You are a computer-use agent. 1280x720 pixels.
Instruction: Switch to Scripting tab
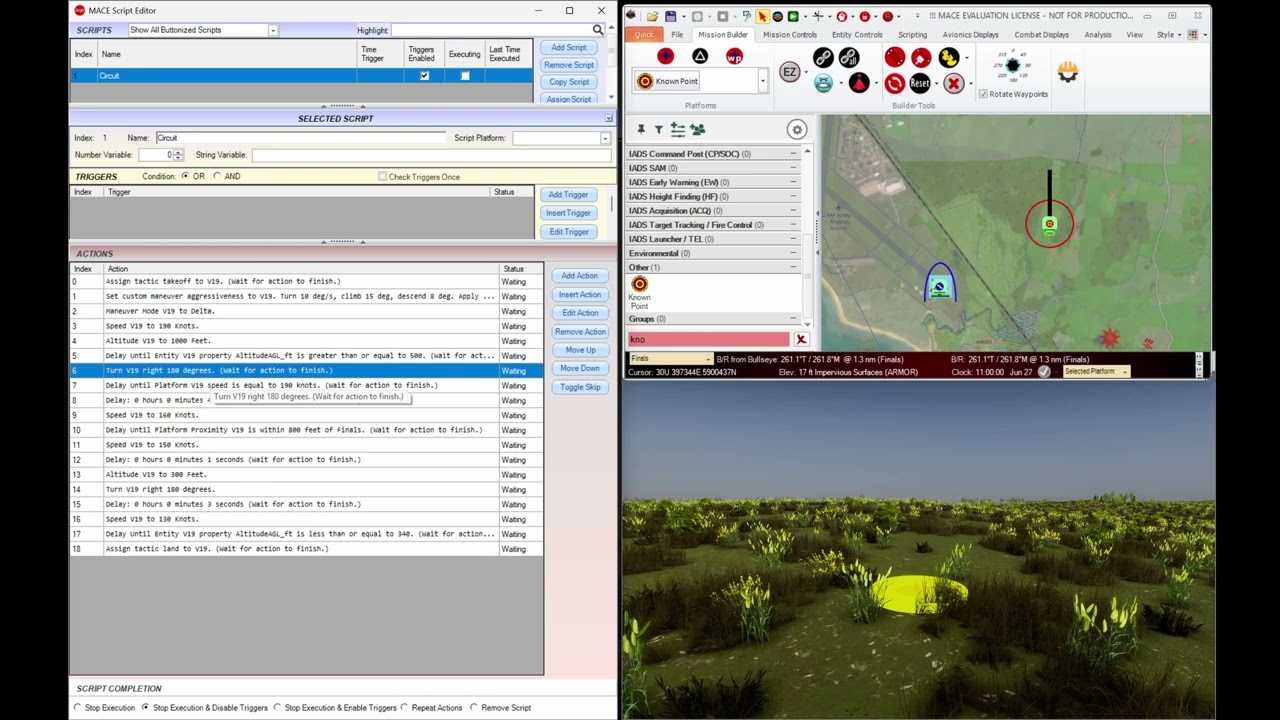pos(912,35)
